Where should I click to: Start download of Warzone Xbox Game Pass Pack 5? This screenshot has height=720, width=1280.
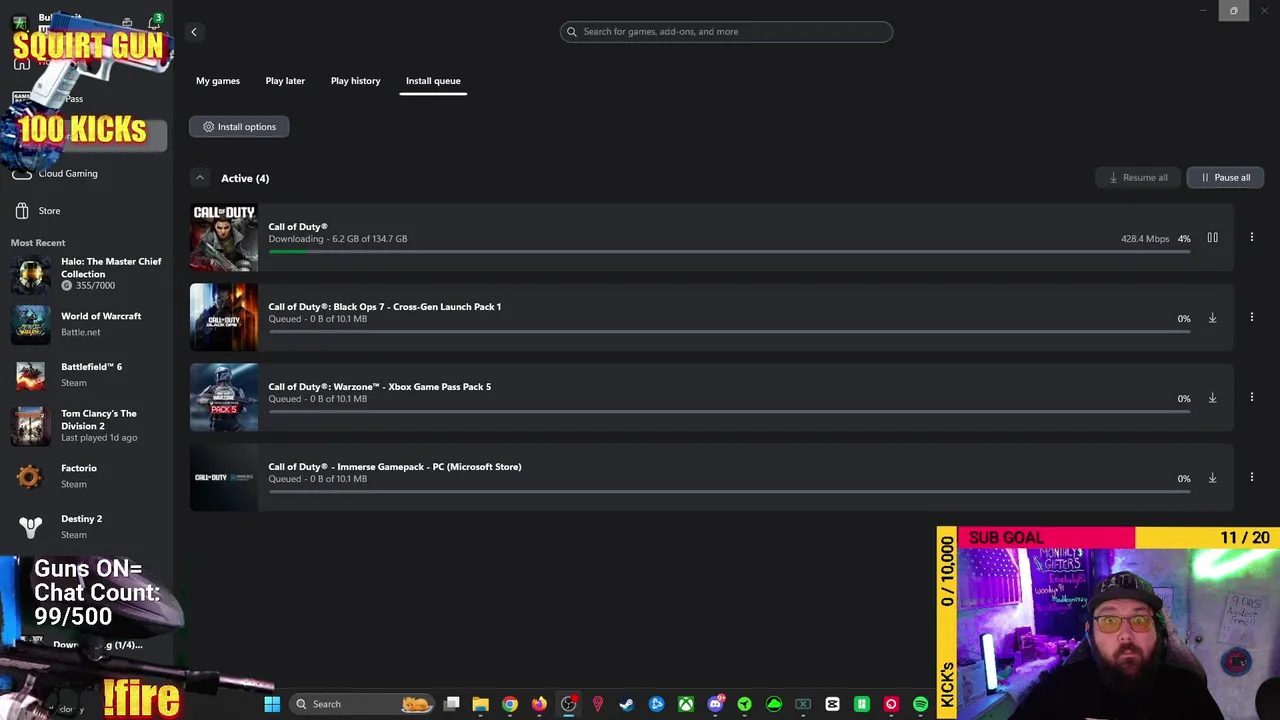click(x=1212, y=397)
